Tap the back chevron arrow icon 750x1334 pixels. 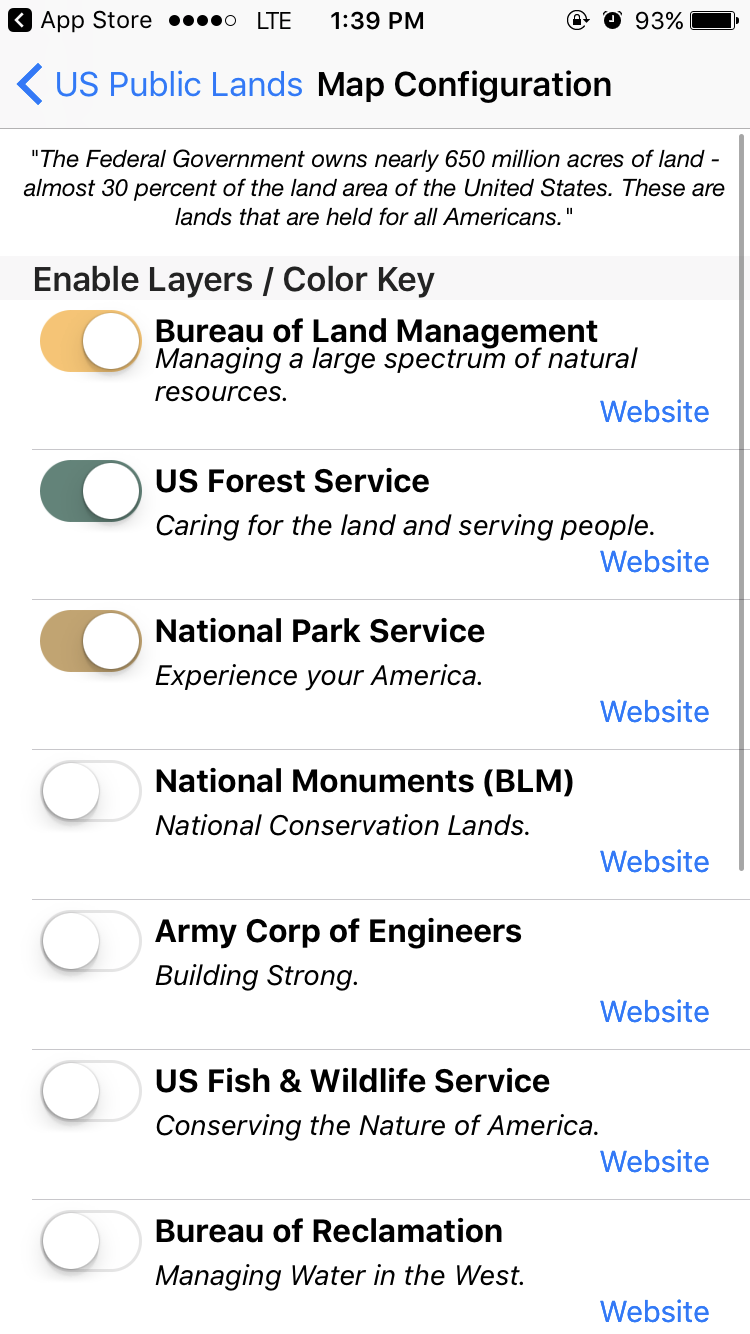pyautogui.click(x=30, y=85)
